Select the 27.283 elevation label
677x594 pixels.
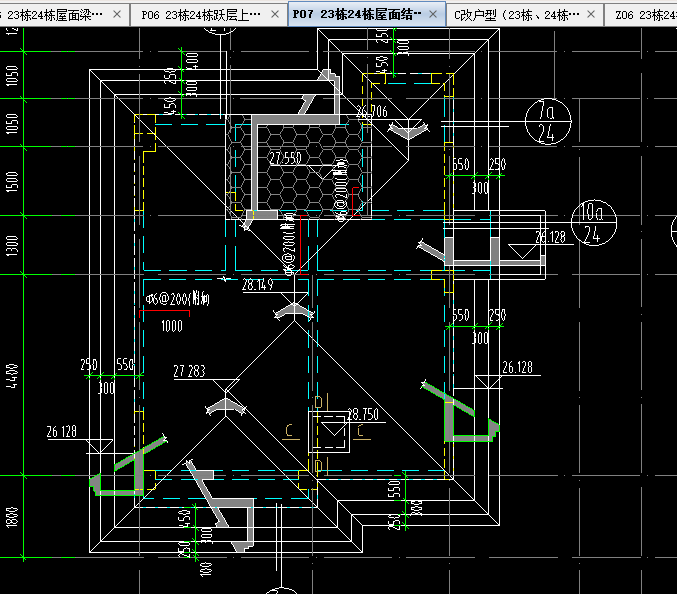pos(189,371)
